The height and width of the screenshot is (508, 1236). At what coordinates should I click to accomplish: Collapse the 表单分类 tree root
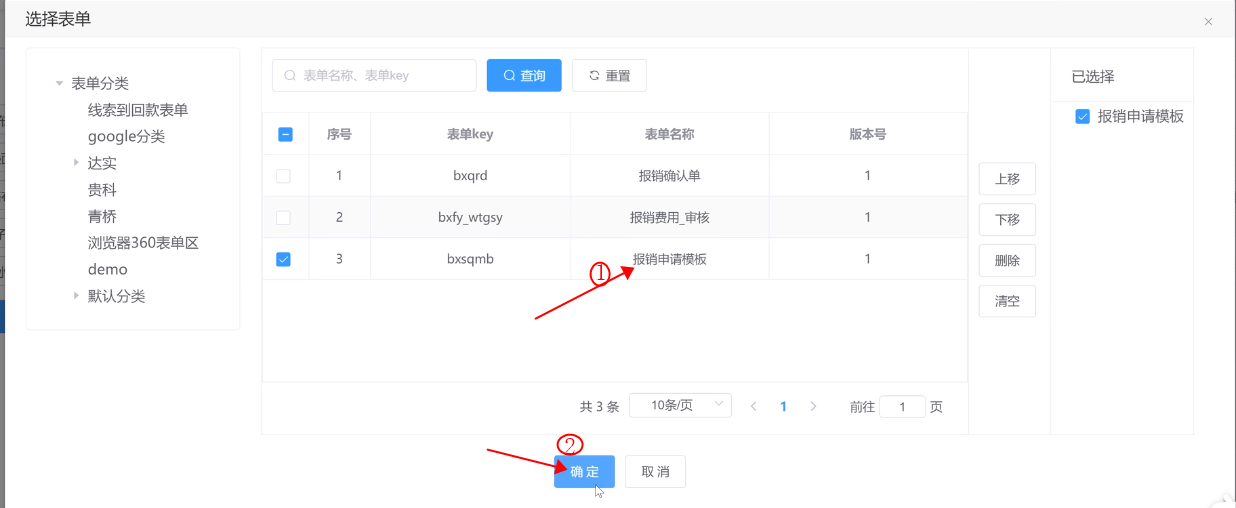(60, 84)
